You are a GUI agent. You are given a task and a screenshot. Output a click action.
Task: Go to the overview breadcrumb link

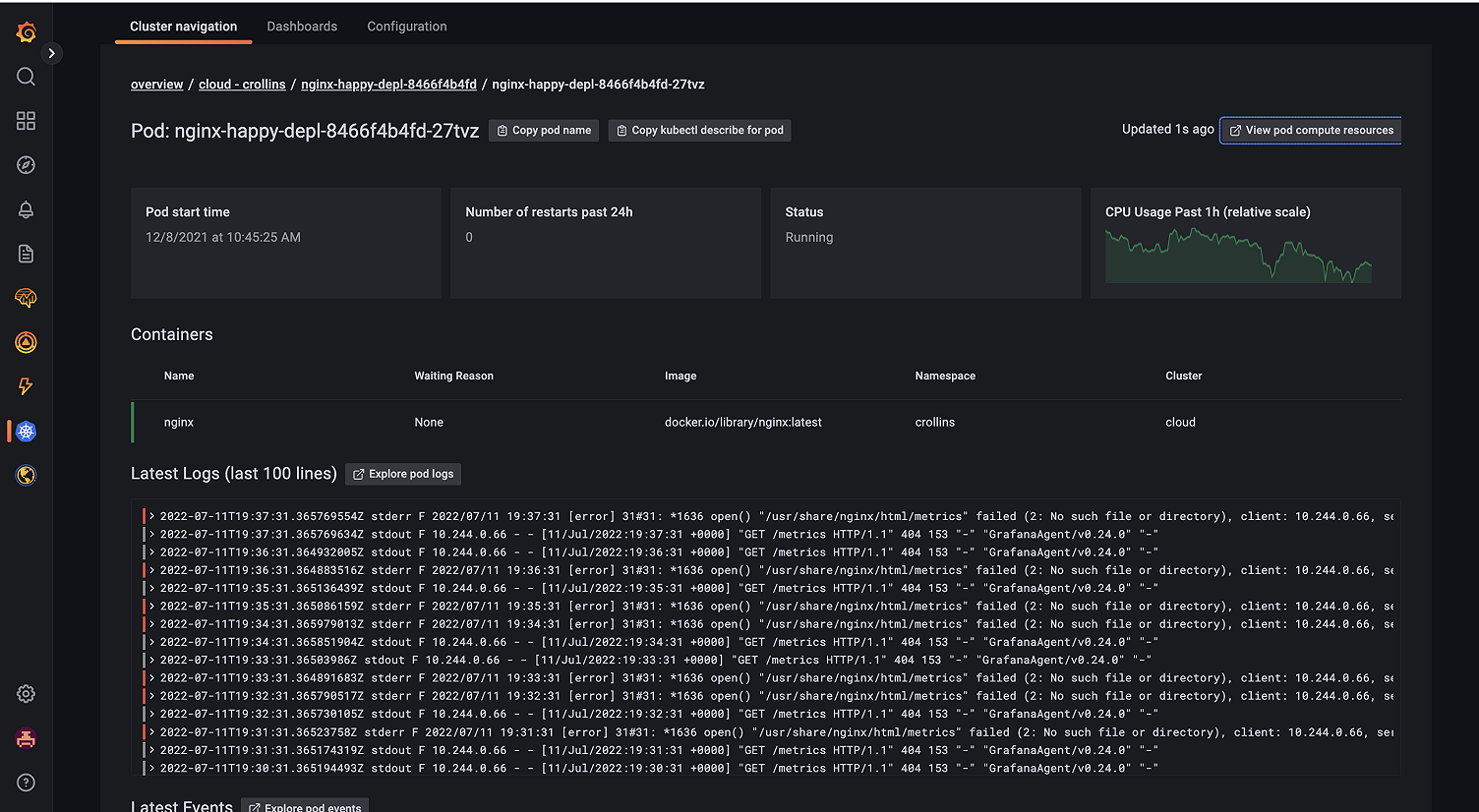pos(157,85)
